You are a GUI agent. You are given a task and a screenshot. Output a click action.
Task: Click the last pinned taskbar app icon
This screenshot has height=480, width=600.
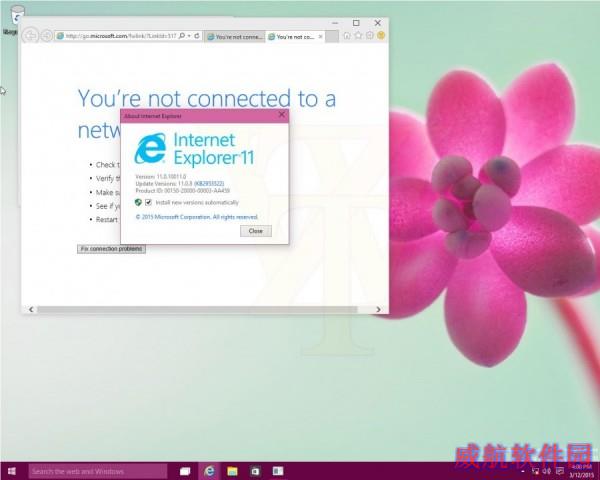tap(278, 471)
